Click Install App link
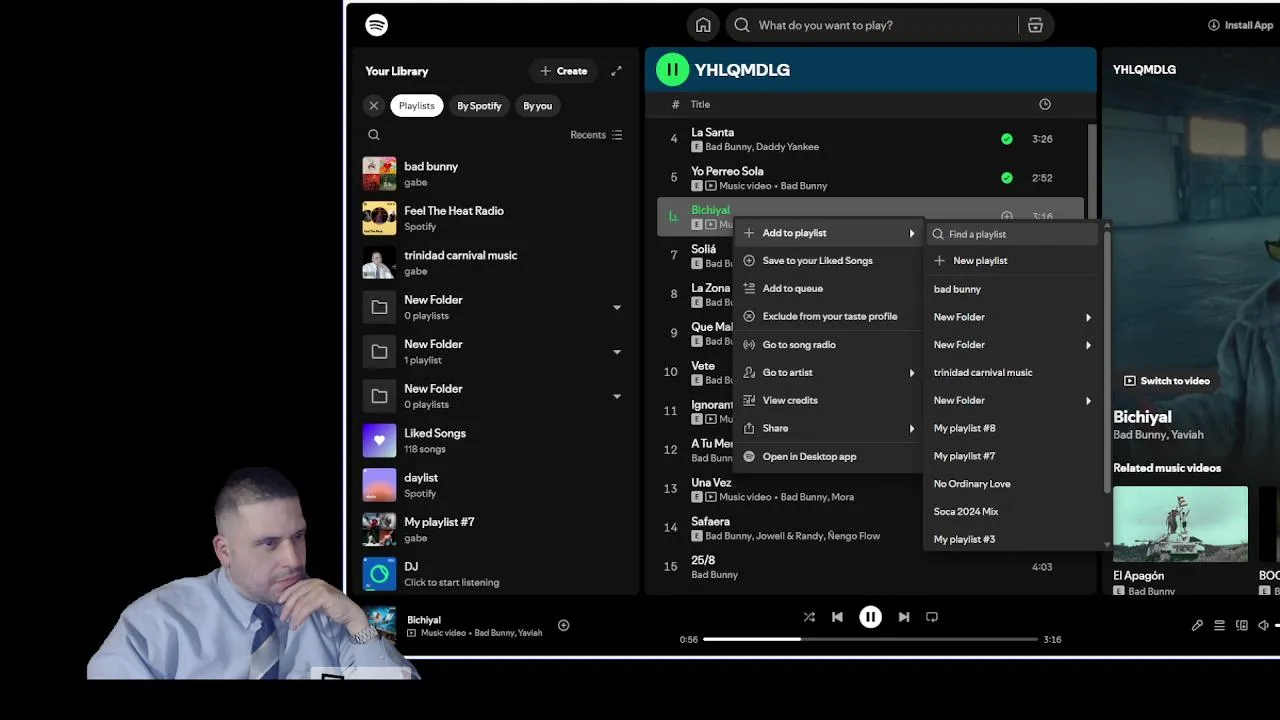The height and width of the screenshot is (720, 1280). (1240, 25)
